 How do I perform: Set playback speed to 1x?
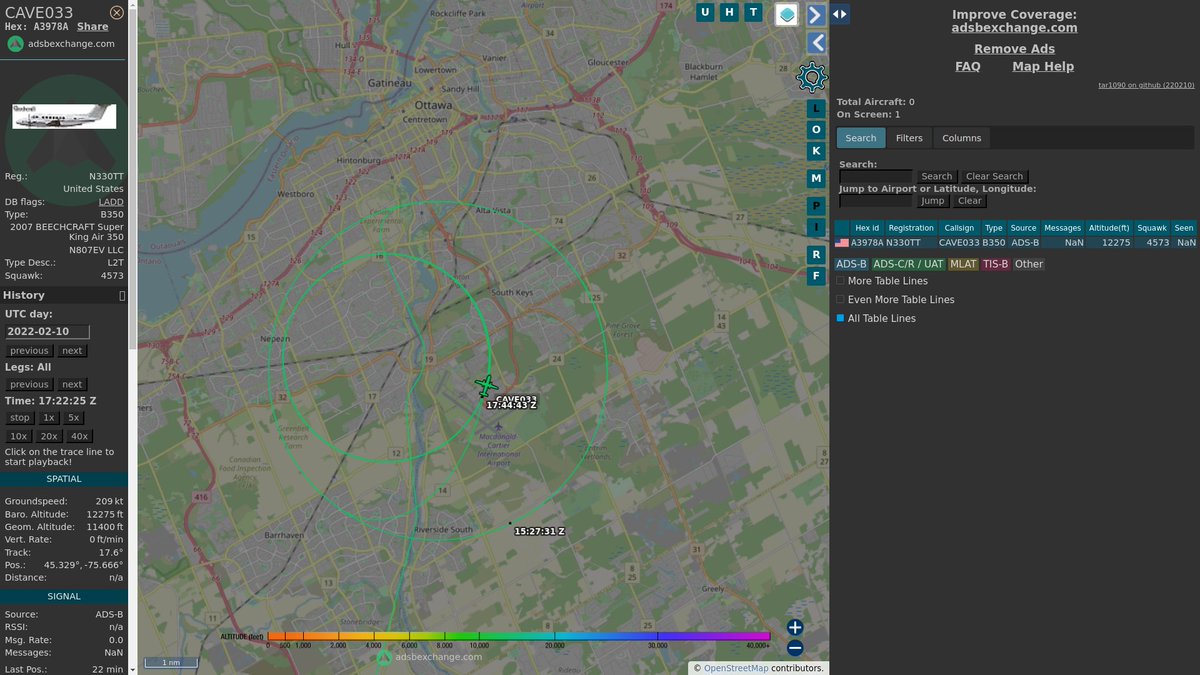click(x=49, y=418)
